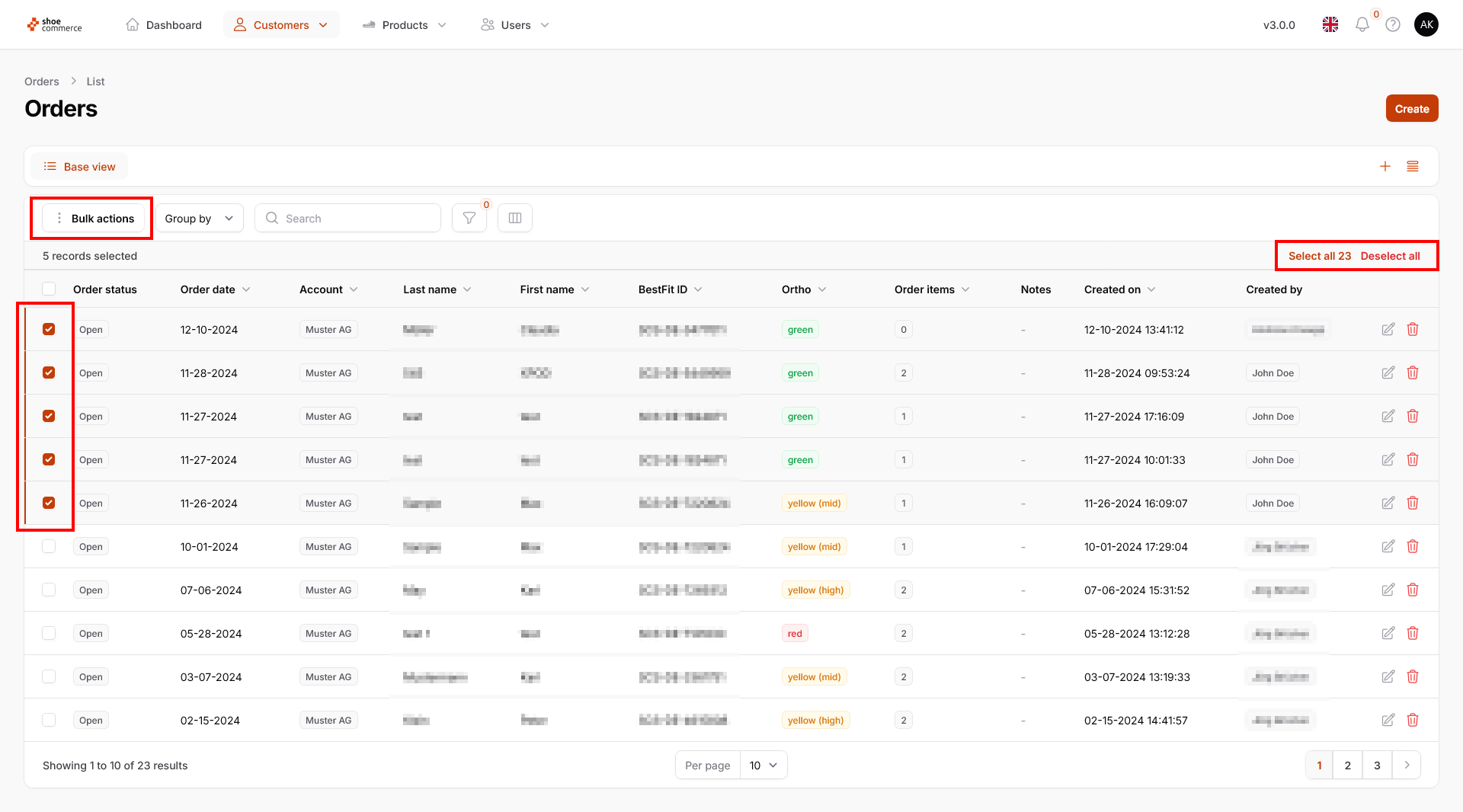Viewport: 1463px width, 812px height.
Task: Click the plus icon to add view
Action: tap(1385, 167)
